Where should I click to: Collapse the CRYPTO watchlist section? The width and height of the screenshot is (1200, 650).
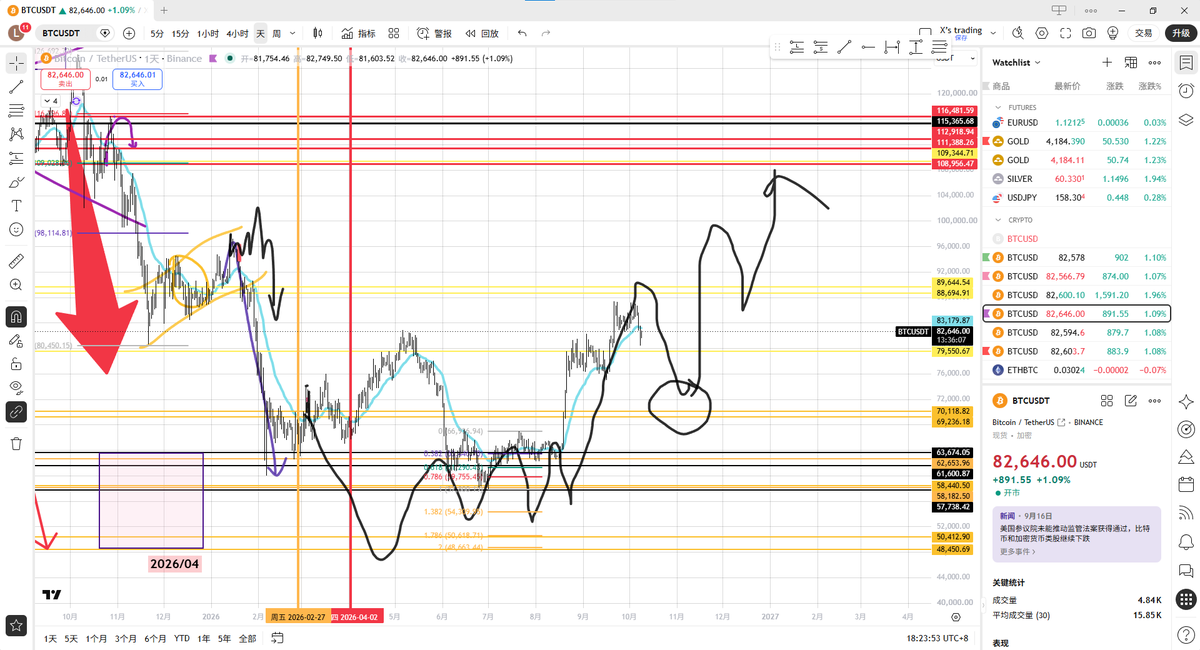click(997, 220)
